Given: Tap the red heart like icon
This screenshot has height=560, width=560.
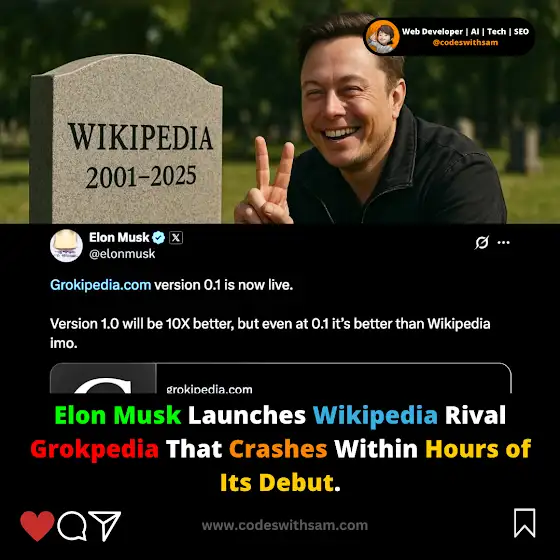Looking at the screenshot, I should click(37, 525).
